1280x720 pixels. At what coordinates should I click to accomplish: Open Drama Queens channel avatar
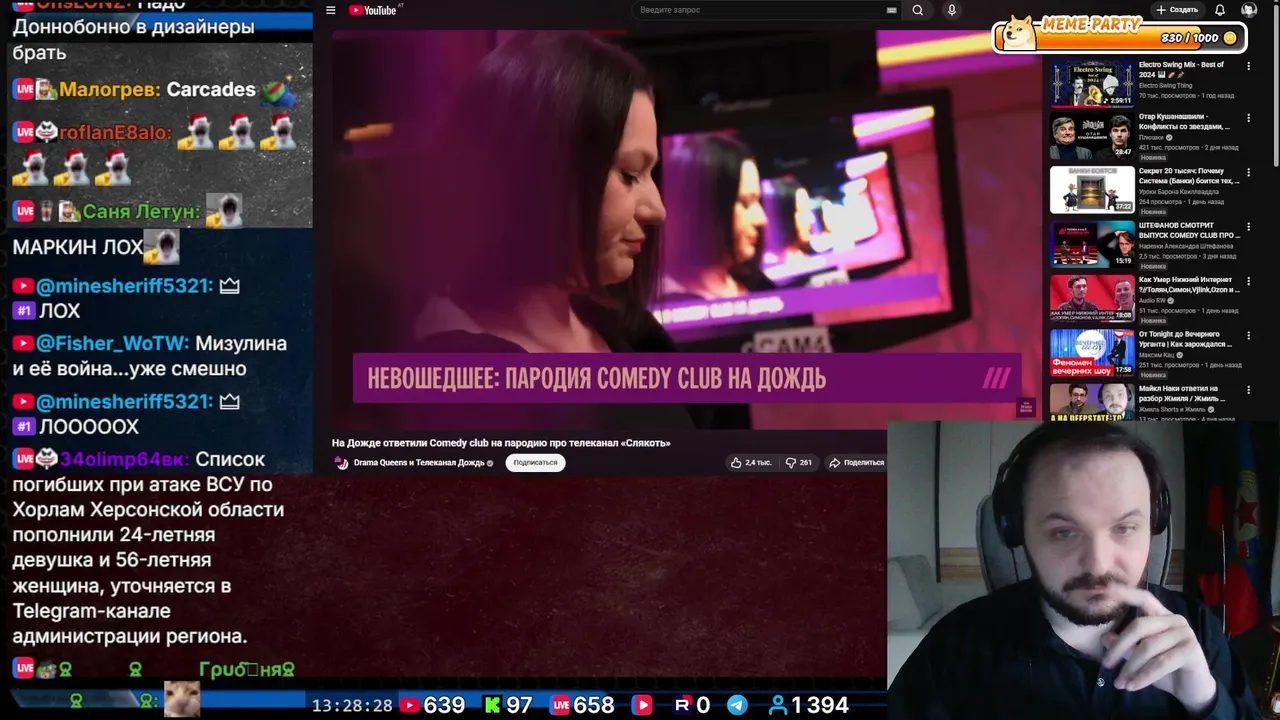[341, 463]
